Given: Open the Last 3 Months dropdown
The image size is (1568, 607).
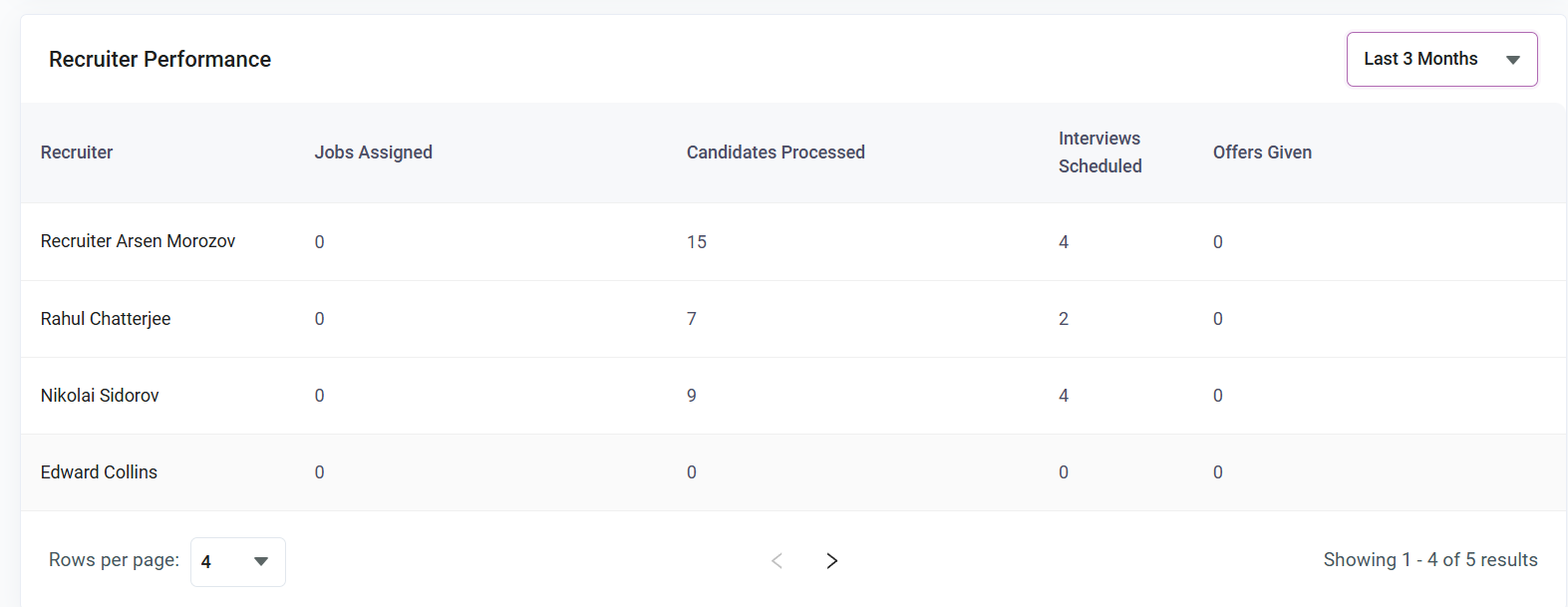Looking at the screenshot, I should pyautogui.click(x=1441, y=59).
